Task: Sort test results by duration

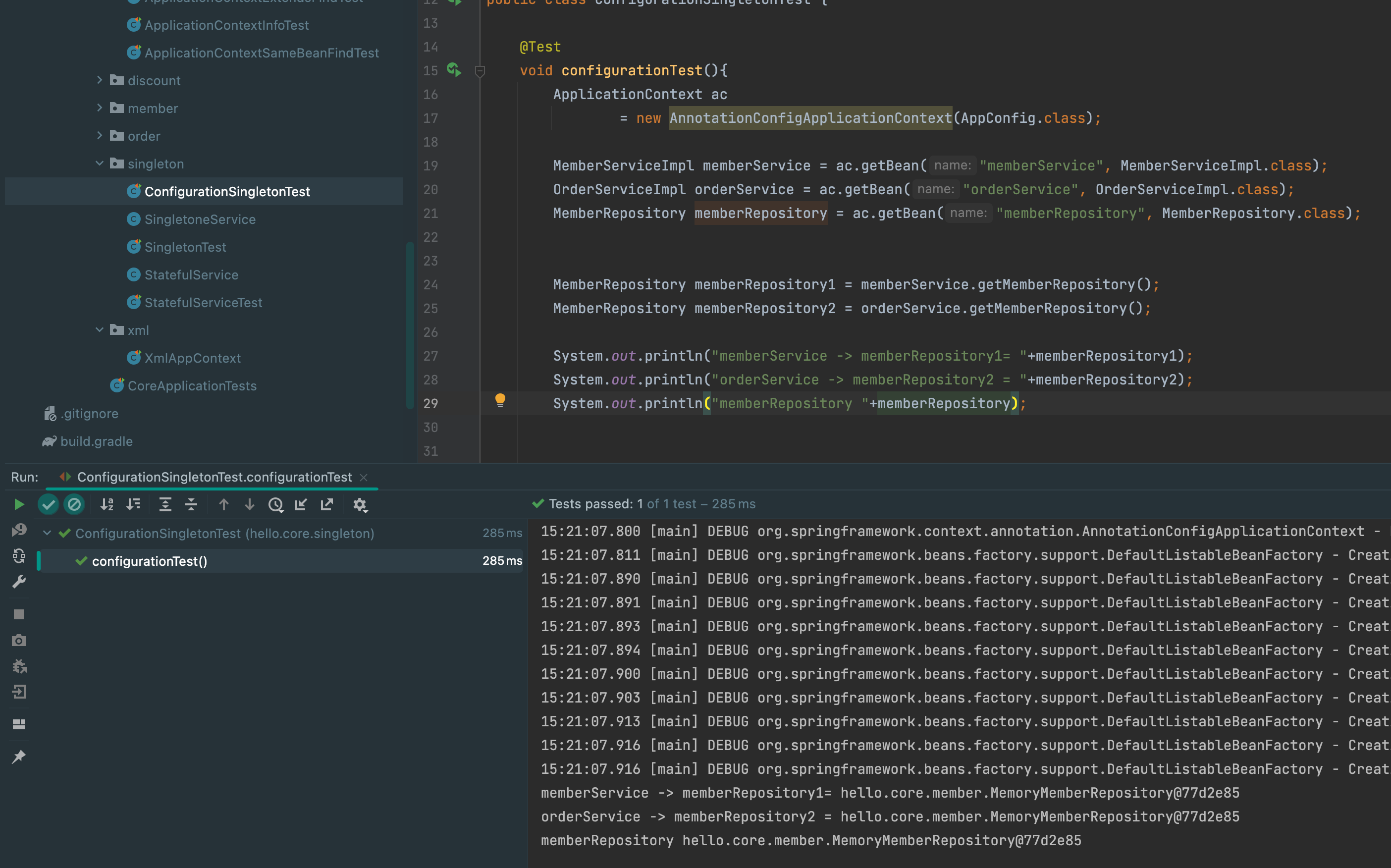Action: coord(134,505)
